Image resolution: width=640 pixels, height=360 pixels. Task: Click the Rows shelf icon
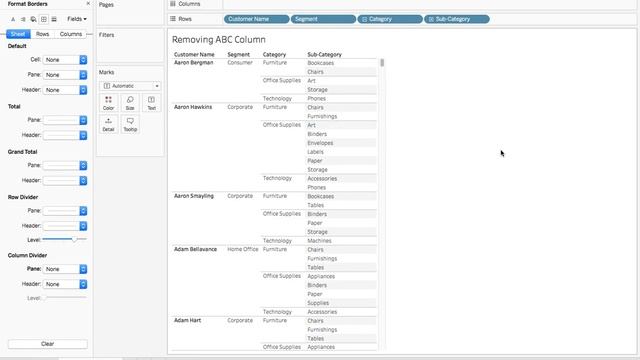point(173,19)
